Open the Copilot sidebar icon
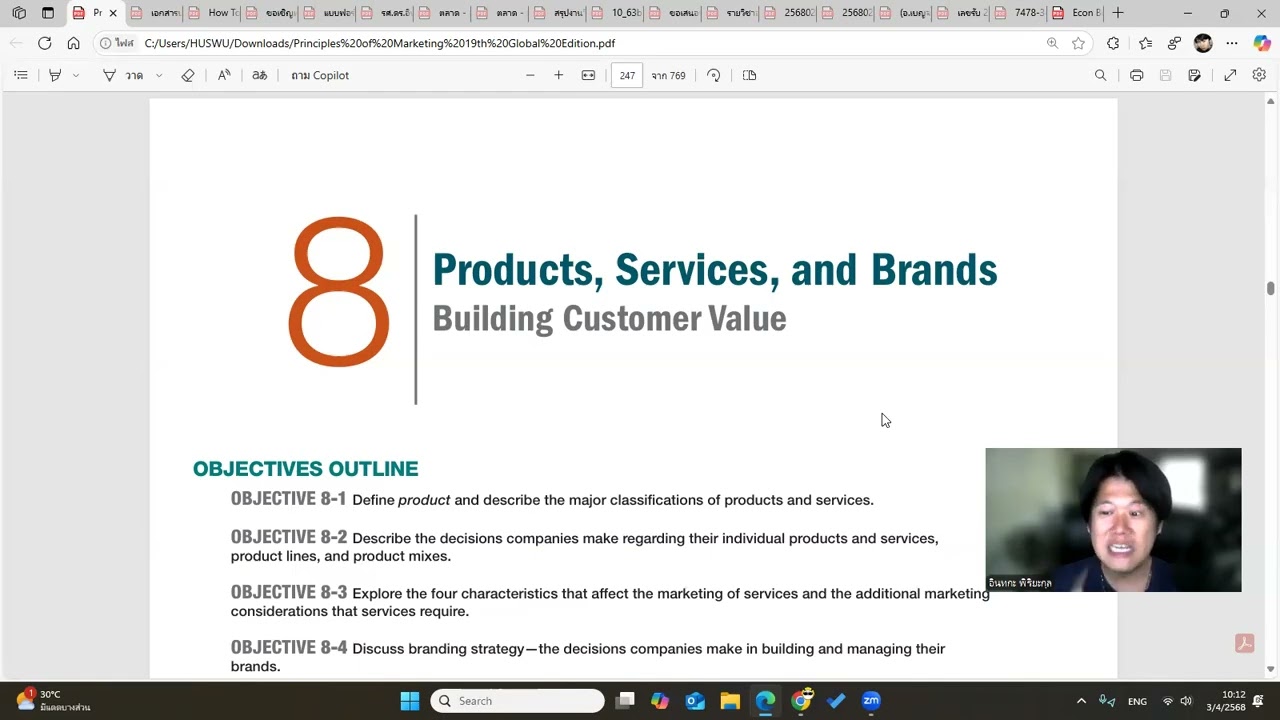 click(x=1262, y=43)
